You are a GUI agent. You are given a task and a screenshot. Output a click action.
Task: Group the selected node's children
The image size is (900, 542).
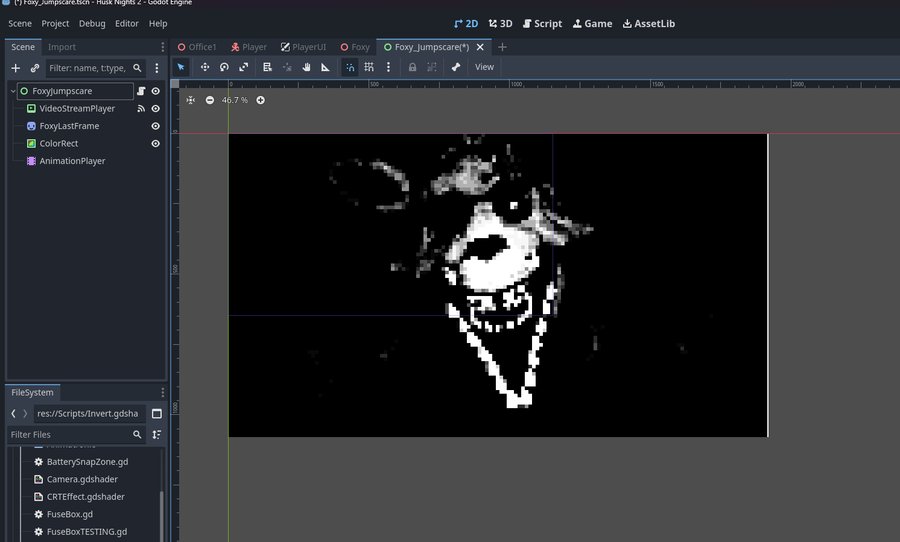point(432,67)
